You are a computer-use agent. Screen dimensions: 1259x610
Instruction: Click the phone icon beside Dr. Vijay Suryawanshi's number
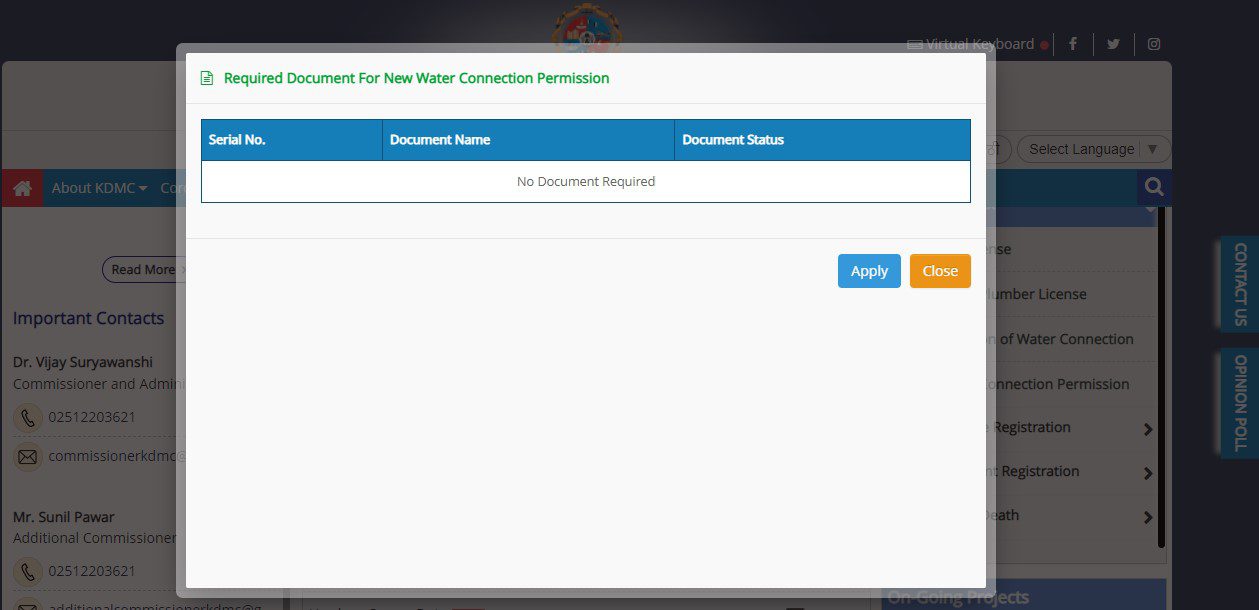point(27,417)
